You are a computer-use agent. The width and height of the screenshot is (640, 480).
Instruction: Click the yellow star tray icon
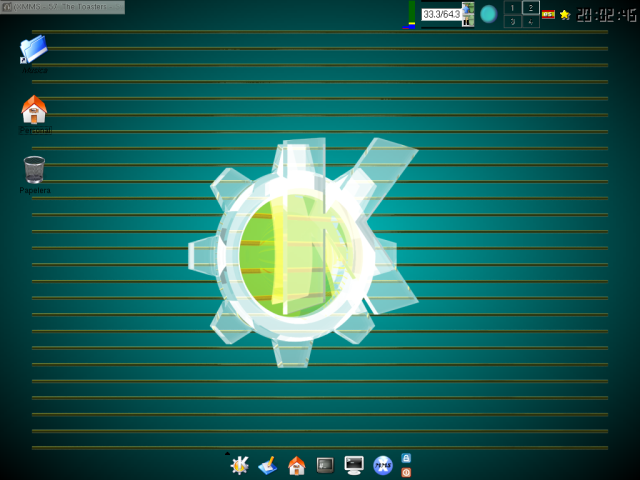[x=565, y=15]
